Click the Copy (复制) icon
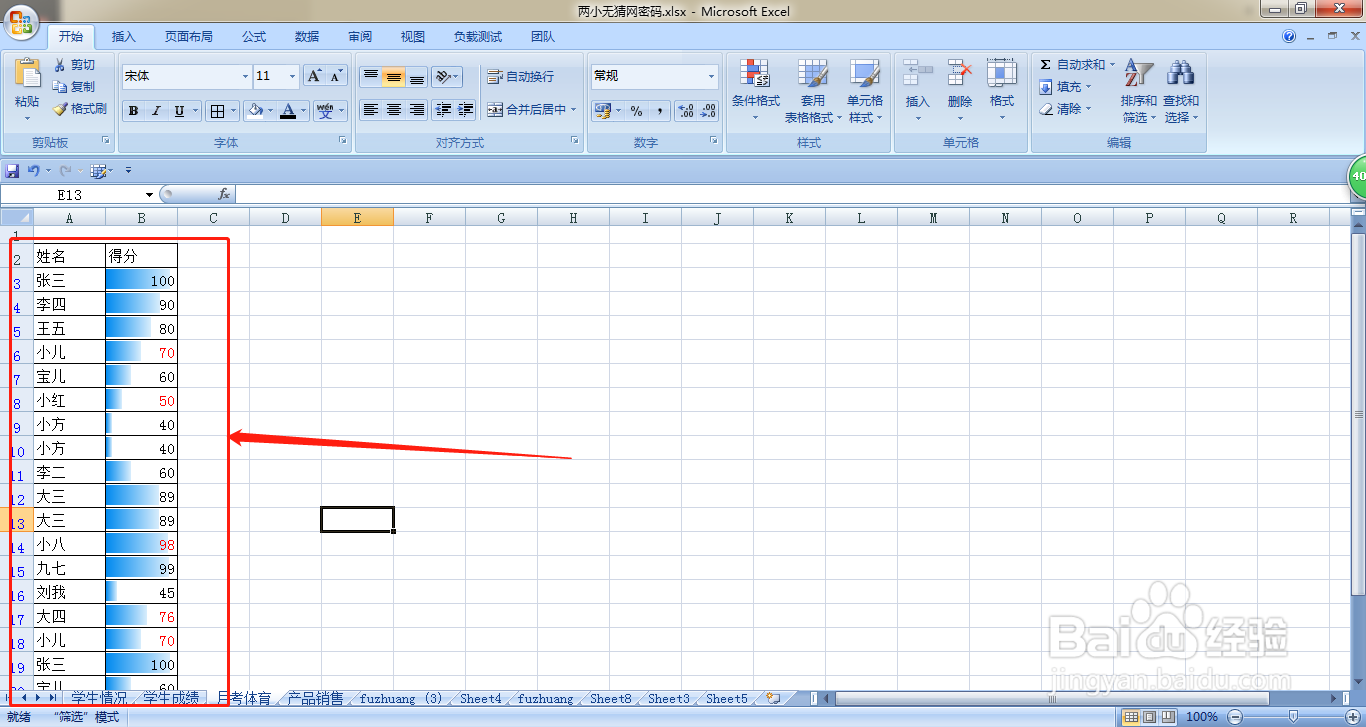This screenshot has width=1366, height=727. [x=59, y=87]
